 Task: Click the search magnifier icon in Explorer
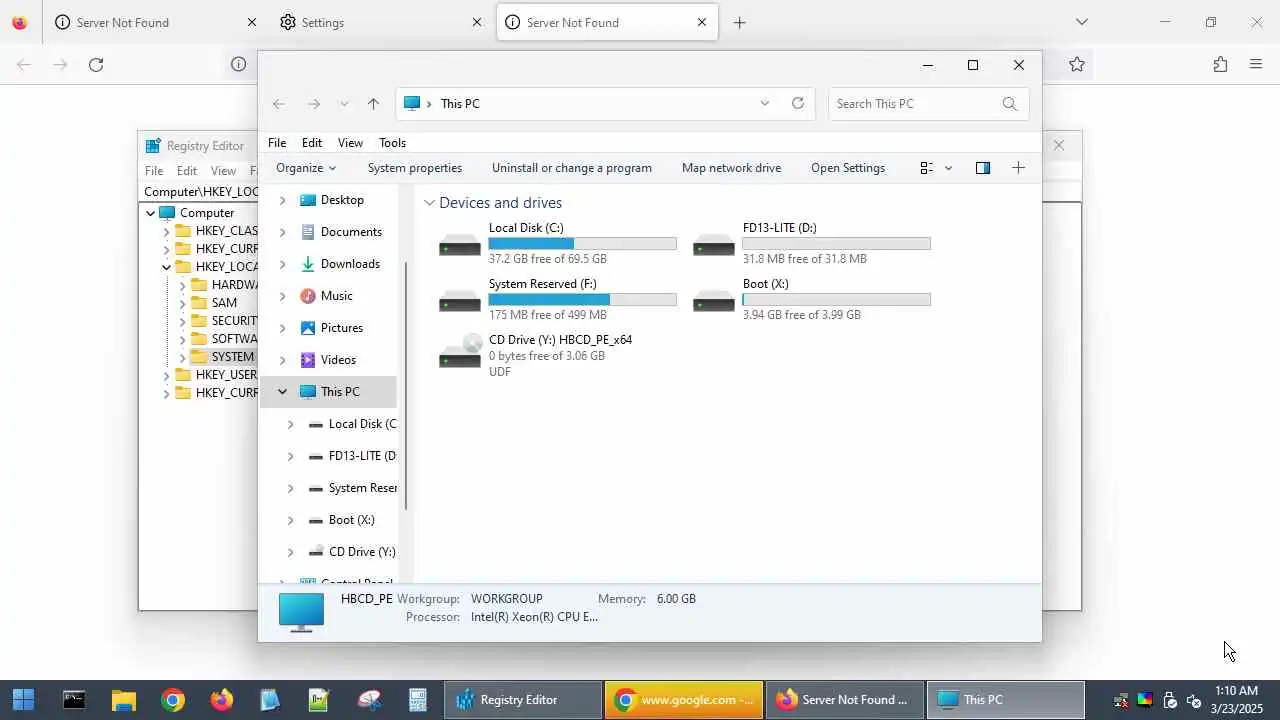pos(1009,104)
